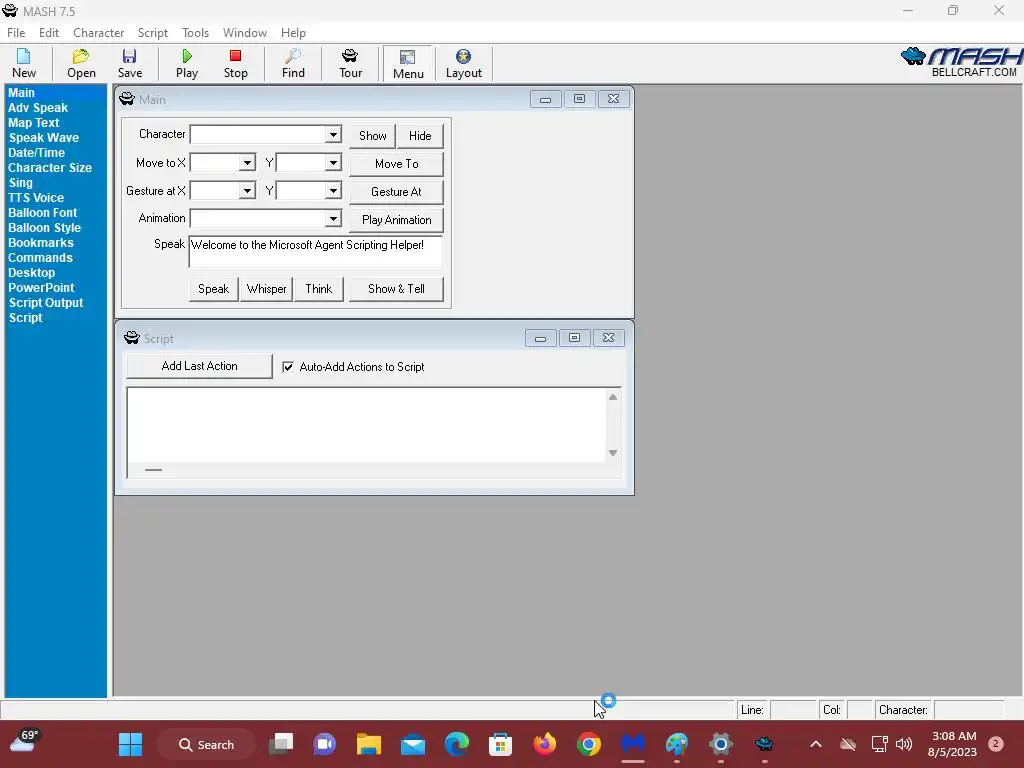Click inside the Speak text field
This screenshot has height=768, width=1024.
point(315,252)
